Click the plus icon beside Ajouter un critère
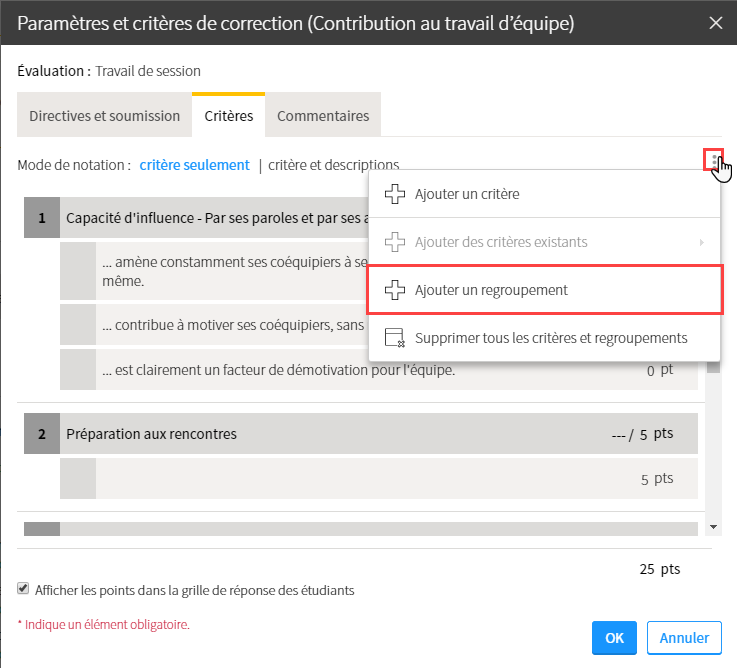Screen dimensions: 737x668 395,194
